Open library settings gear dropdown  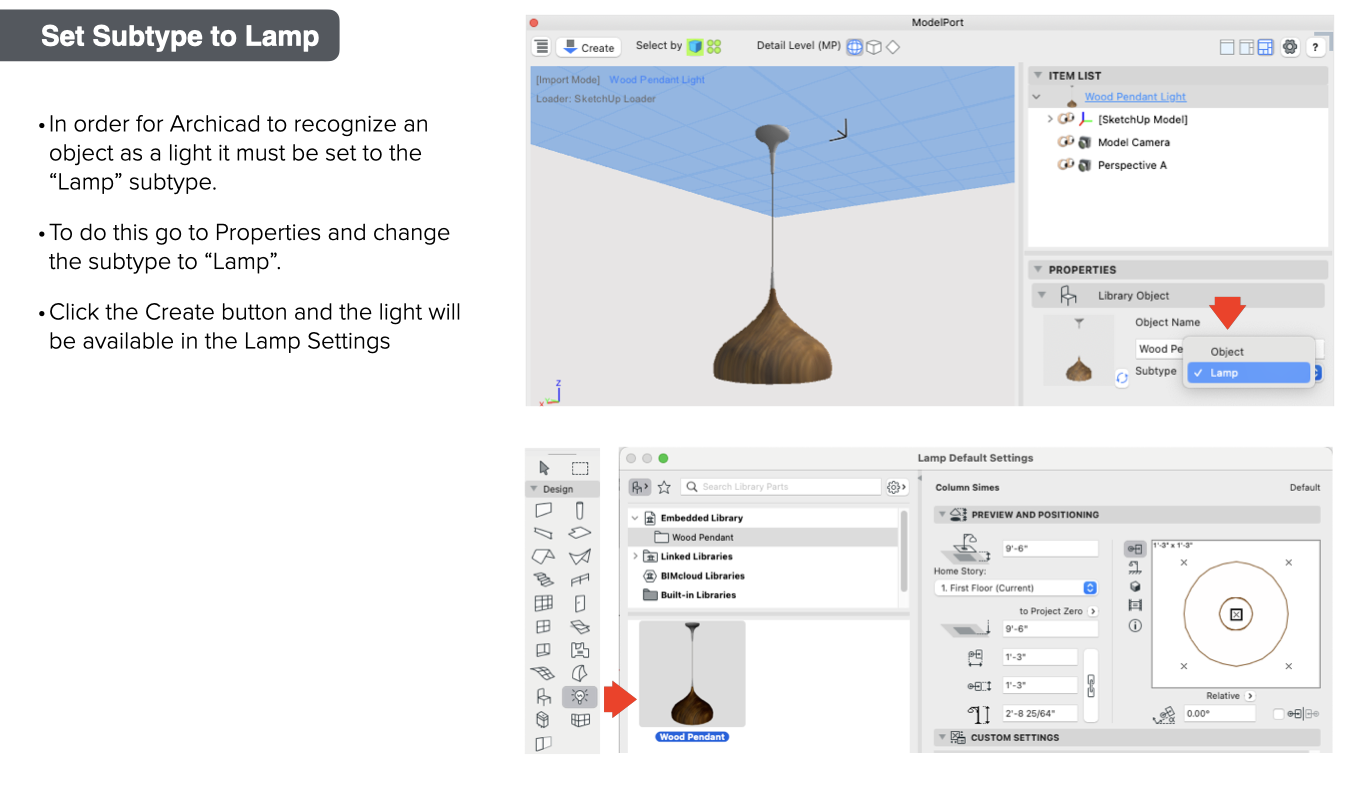click(896, 487)
